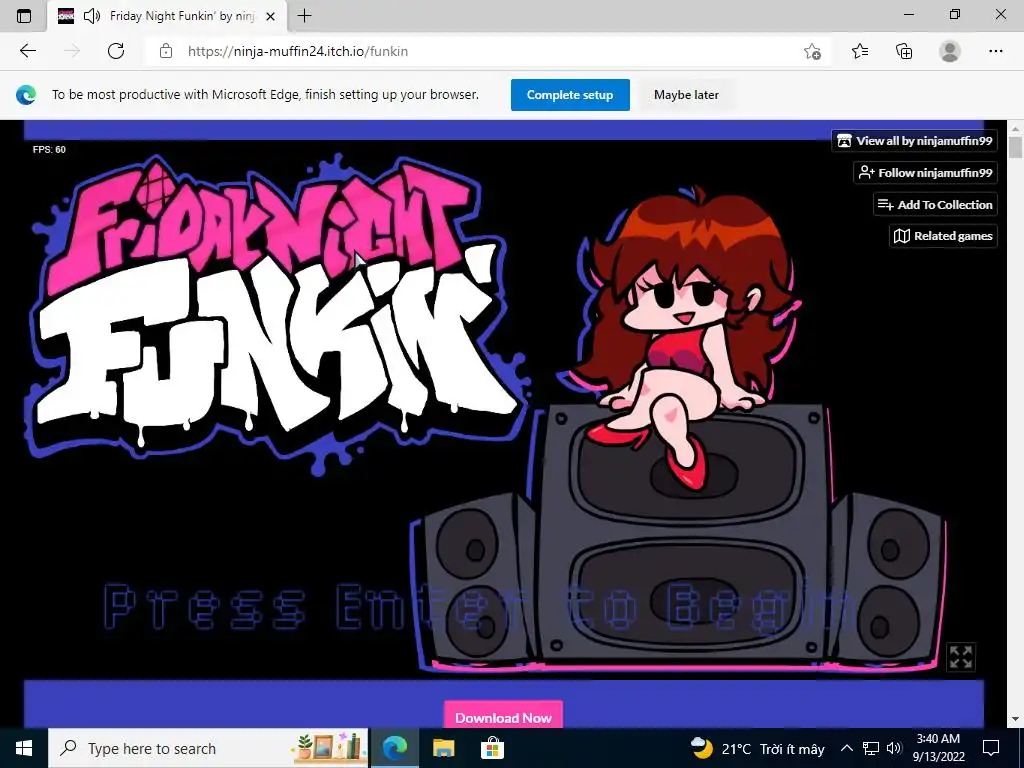Screen dimensions: 1024x768
Task: Click the page vertical scrollbar thumb
Action: [x=1015, y=146]
